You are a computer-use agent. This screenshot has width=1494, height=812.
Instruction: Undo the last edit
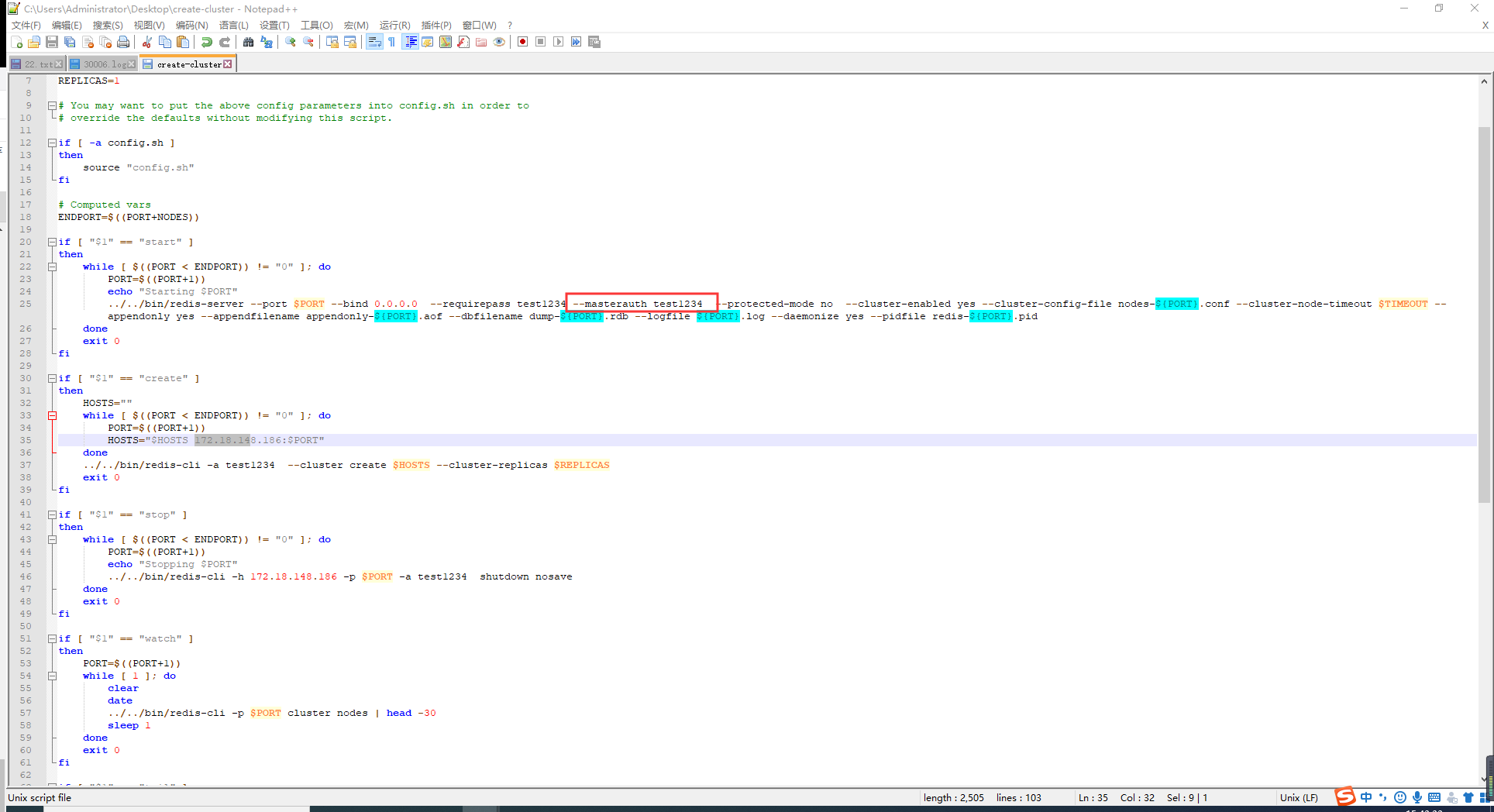click(x=207, y=42)
